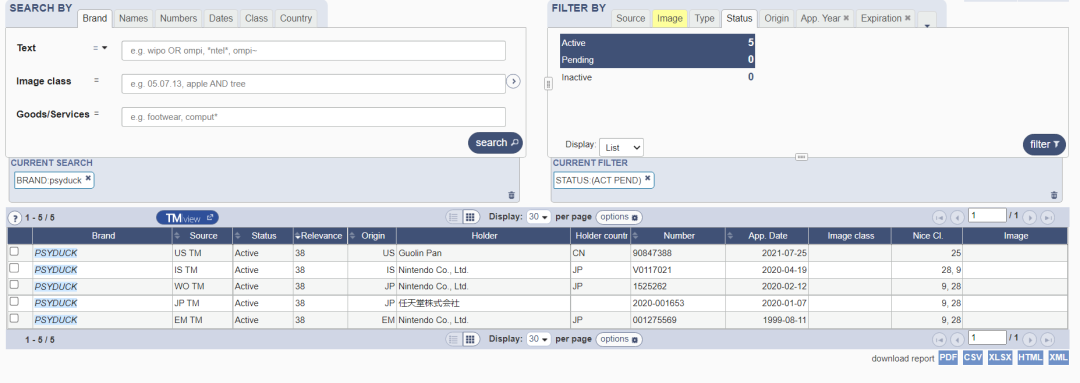Switch to list view icon below table
Image resolution: width=1080 pixels, height=383 pixels.
[453, 339]
